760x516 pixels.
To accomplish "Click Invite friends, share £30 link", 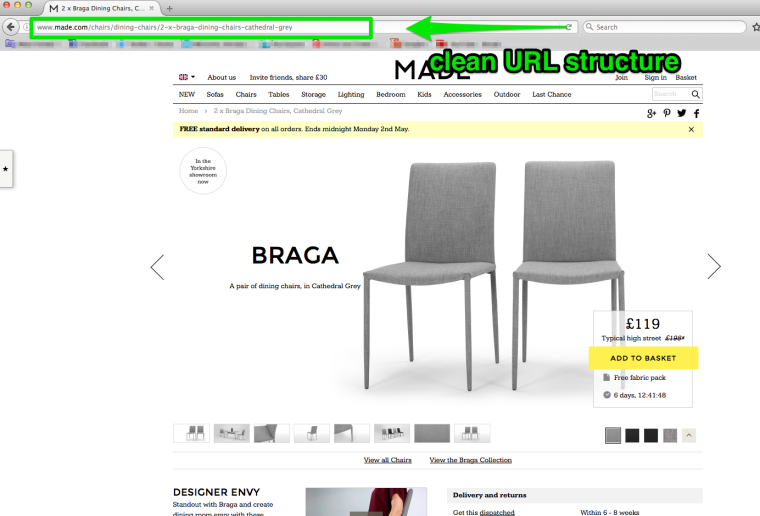I will (x=288, y=78).
